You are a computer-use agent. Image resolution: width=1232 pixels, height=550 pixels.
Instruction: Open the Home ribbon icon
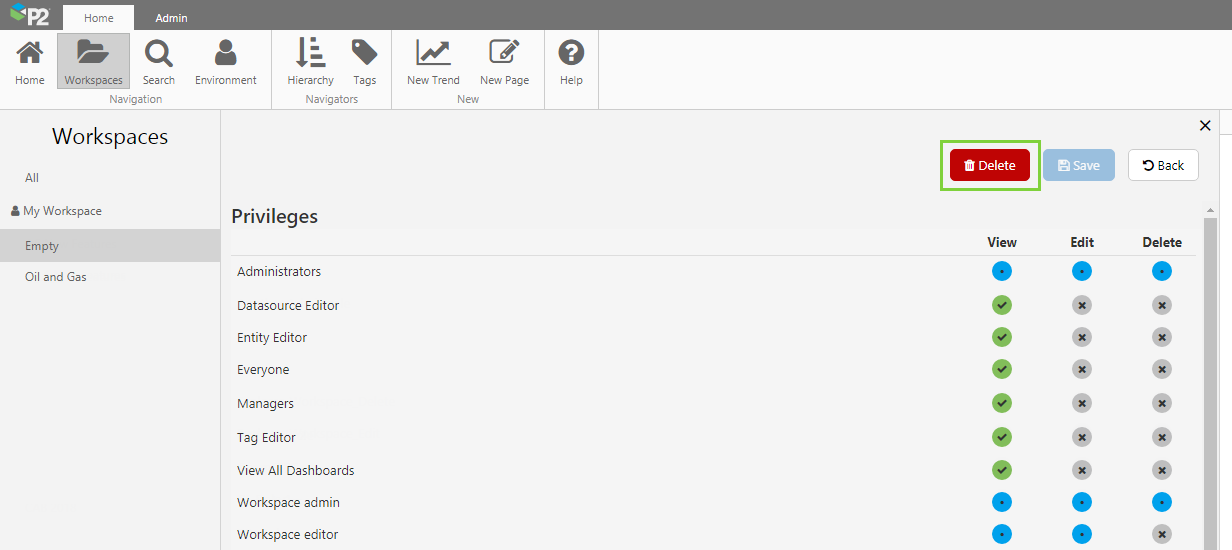pyautogui.click(x=30, y=62)
